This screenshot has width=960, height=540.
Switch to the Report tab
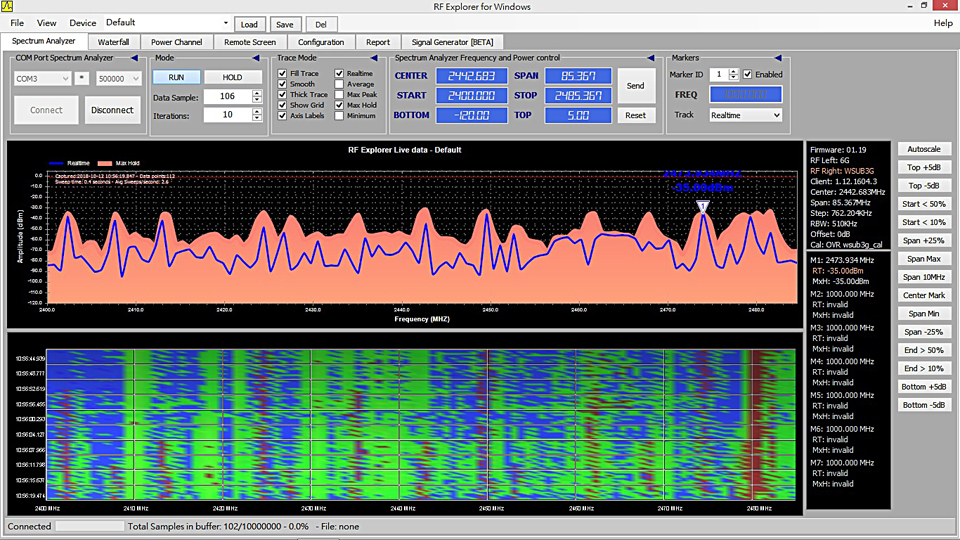[x=378, y=42]
